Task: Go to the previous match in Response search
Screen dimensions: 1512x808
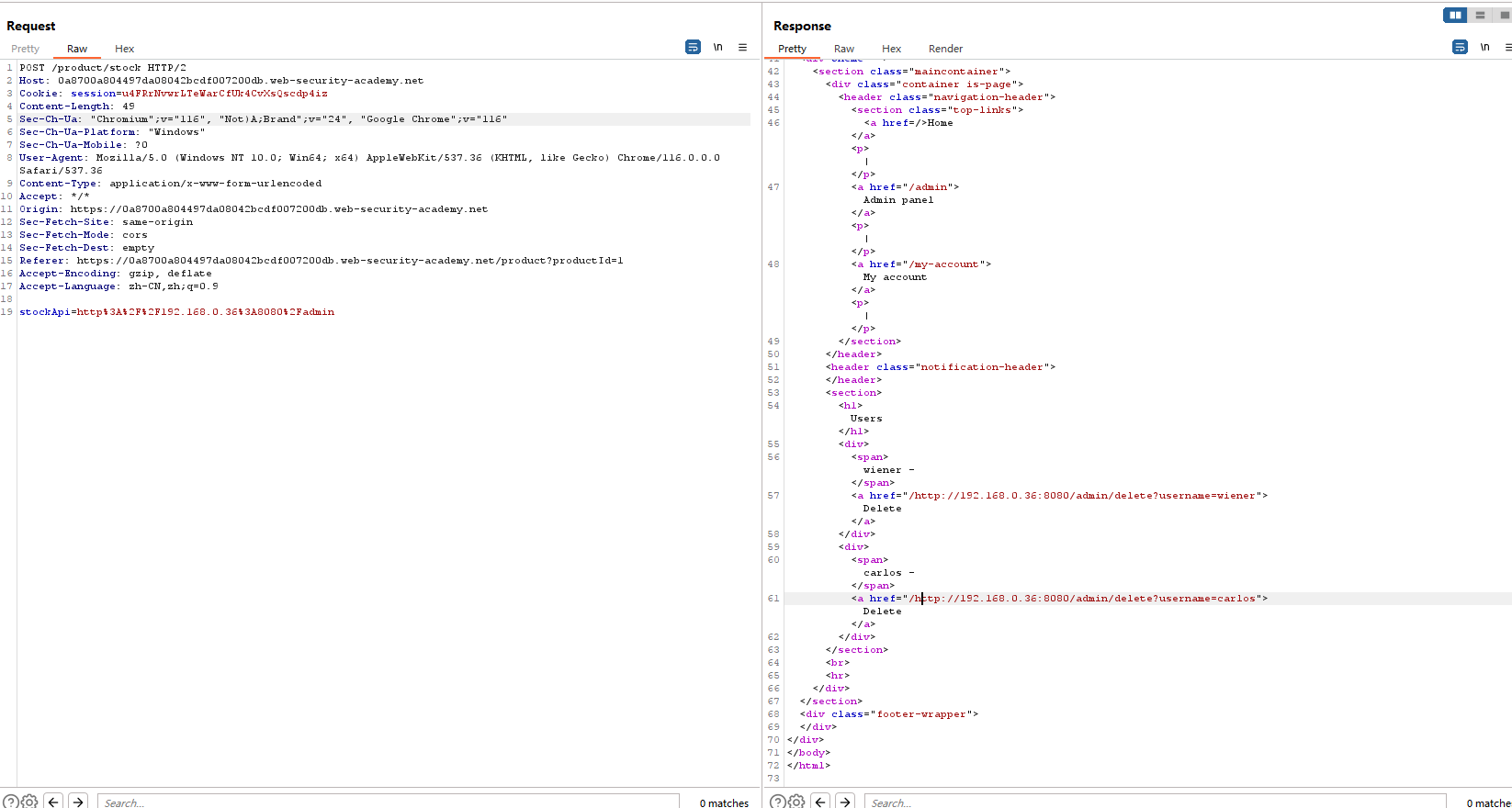Action: pos(820,802)
